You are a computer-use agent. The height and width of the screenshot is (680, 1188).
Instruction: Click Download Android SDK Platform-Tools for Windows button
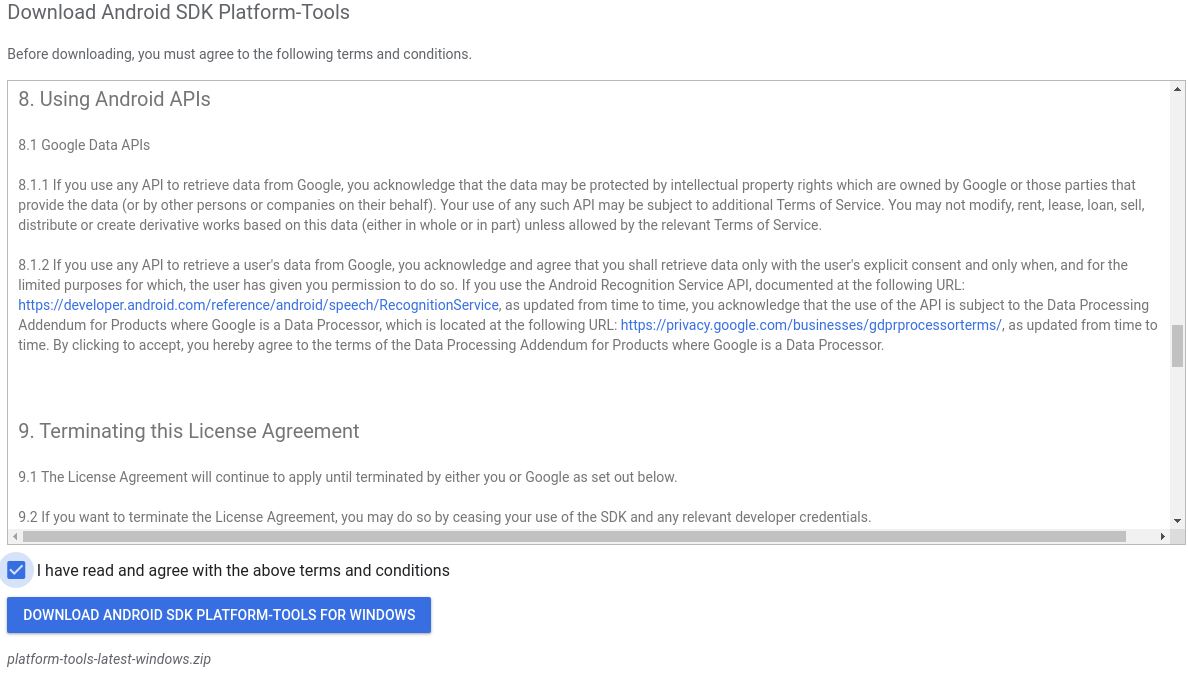coord(219,615)
